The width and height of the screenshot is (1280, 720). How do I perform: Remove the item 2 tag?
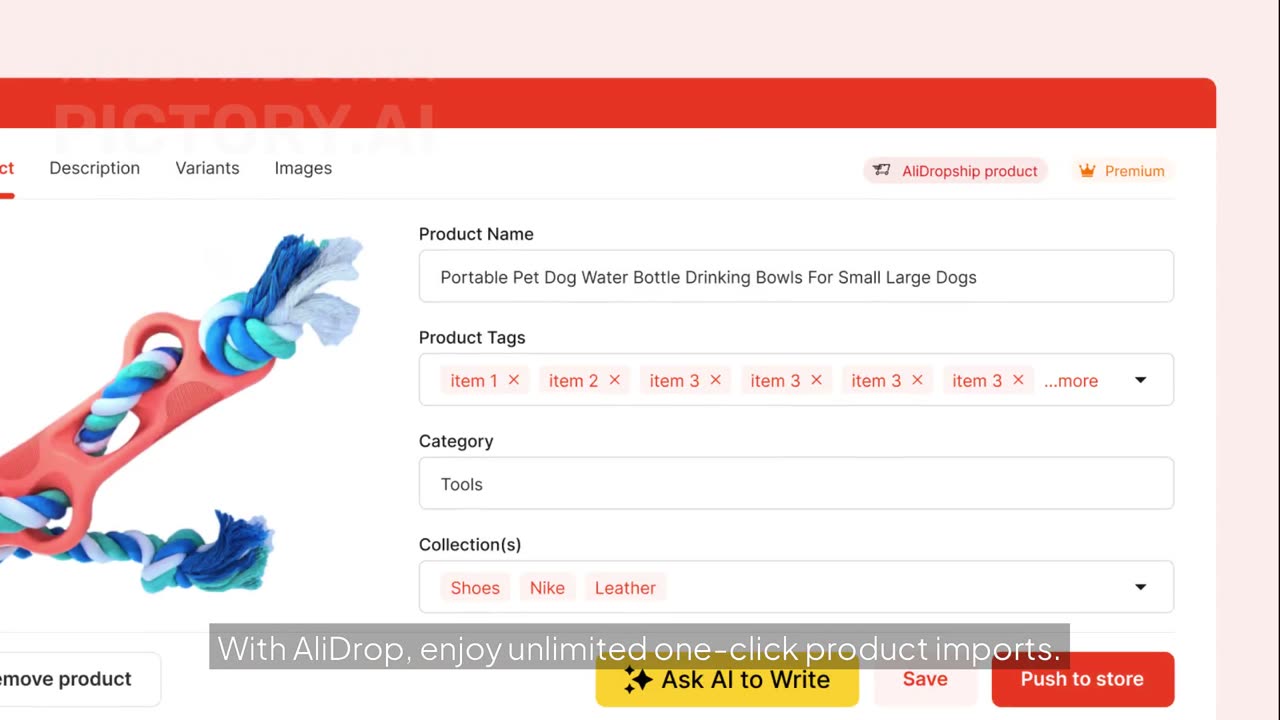point(615,380)
